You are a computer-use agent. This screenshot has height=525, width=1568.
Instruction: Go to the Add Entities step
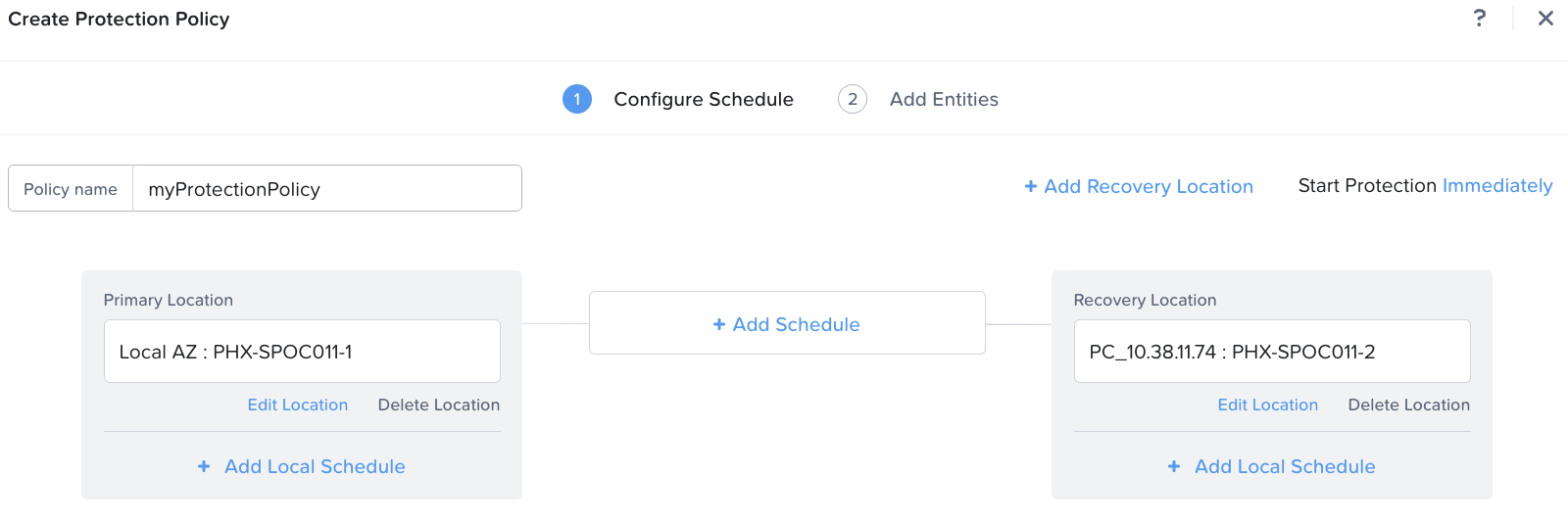[944, 99]
